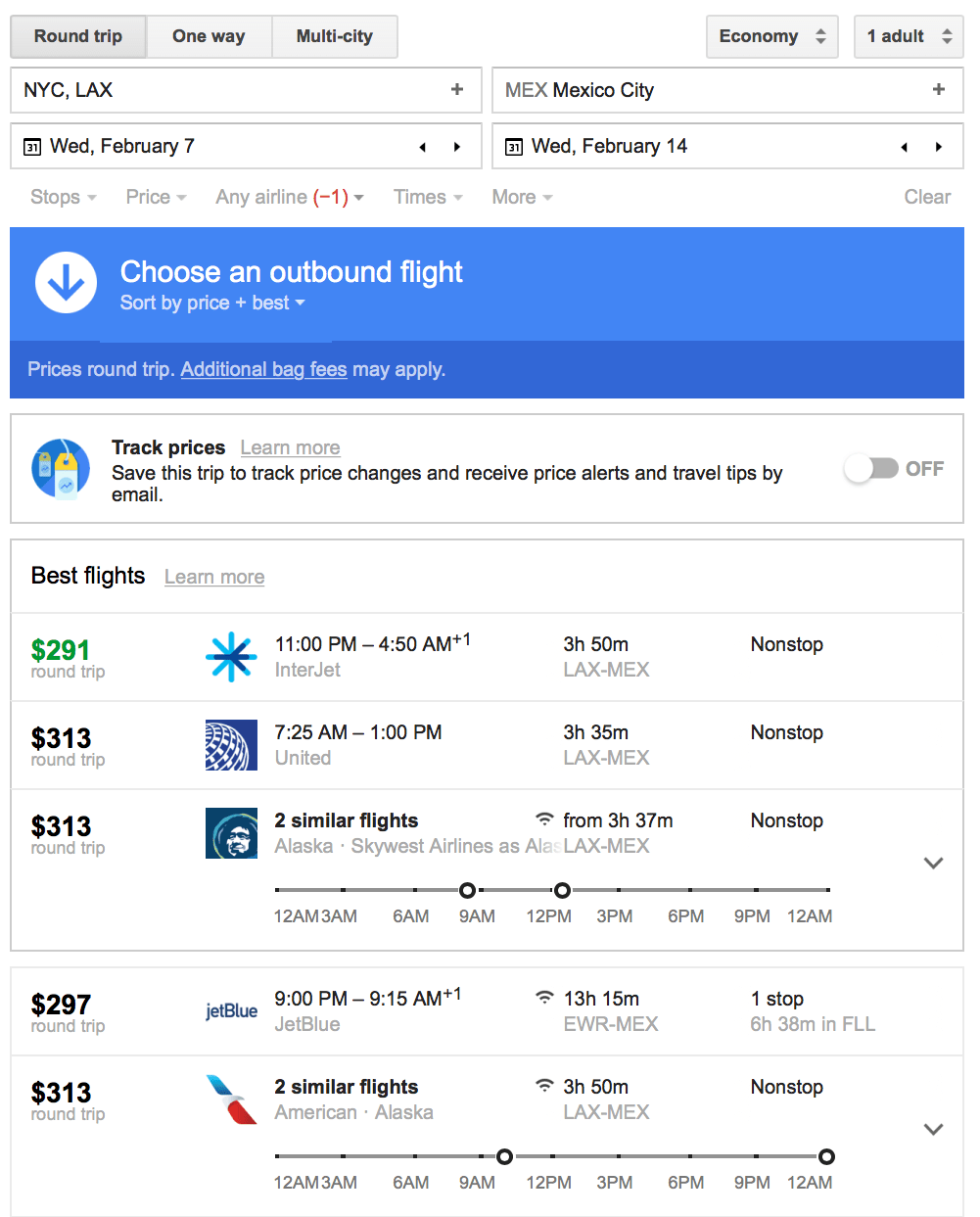
Task: Enable the Track prices switch
Action: tap(870, 468)
